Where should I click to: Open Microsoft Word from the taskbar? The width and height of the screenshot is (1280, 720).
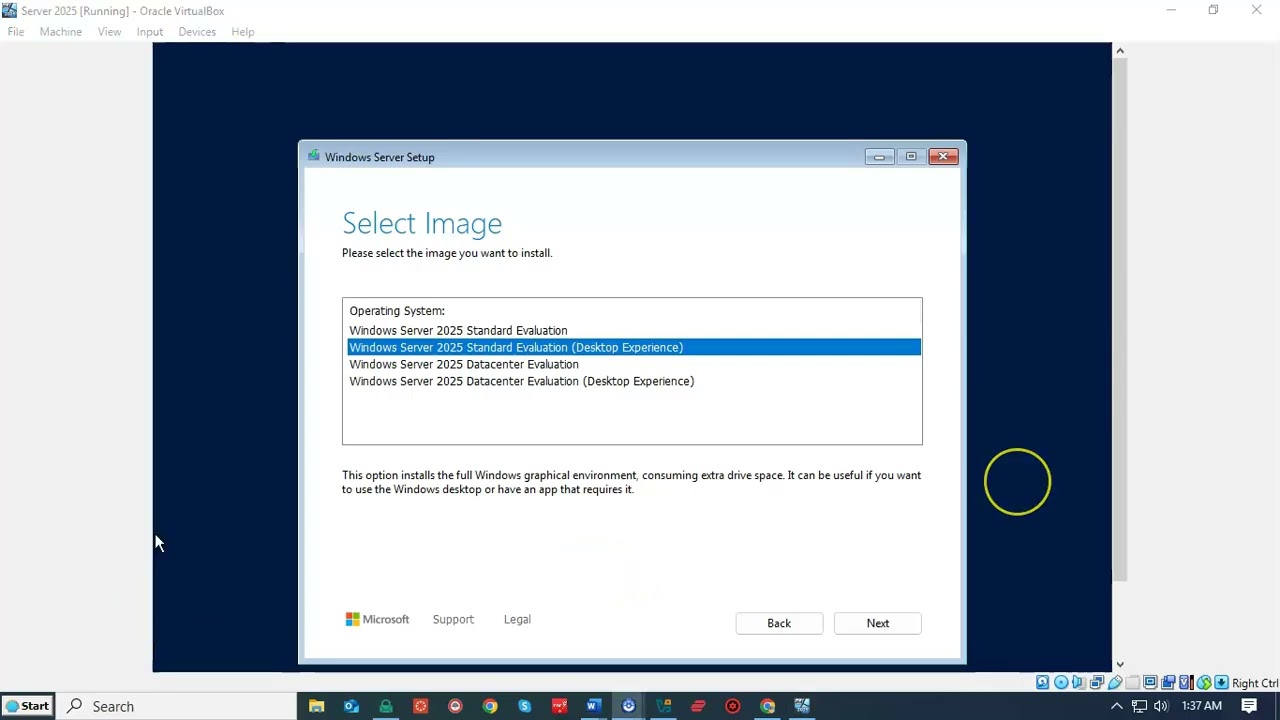593,706
